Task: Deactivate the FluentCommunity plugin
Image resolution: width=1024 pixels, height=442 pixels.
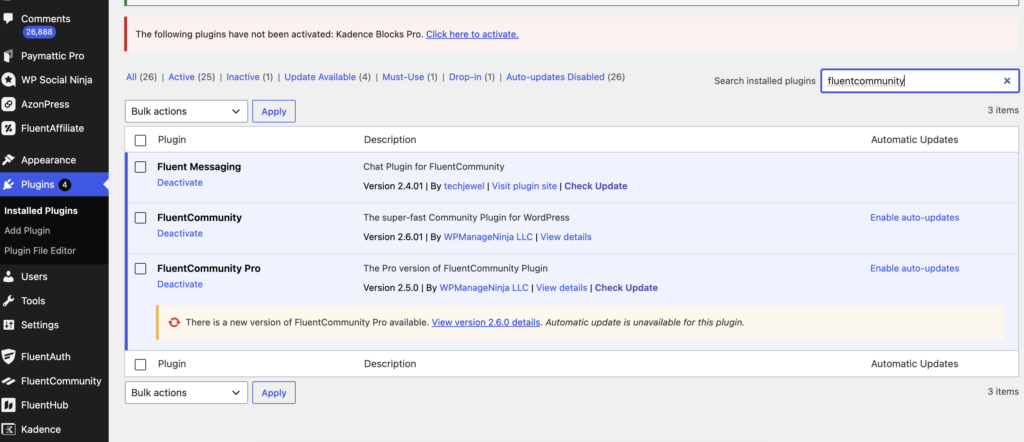Action: 180,234
